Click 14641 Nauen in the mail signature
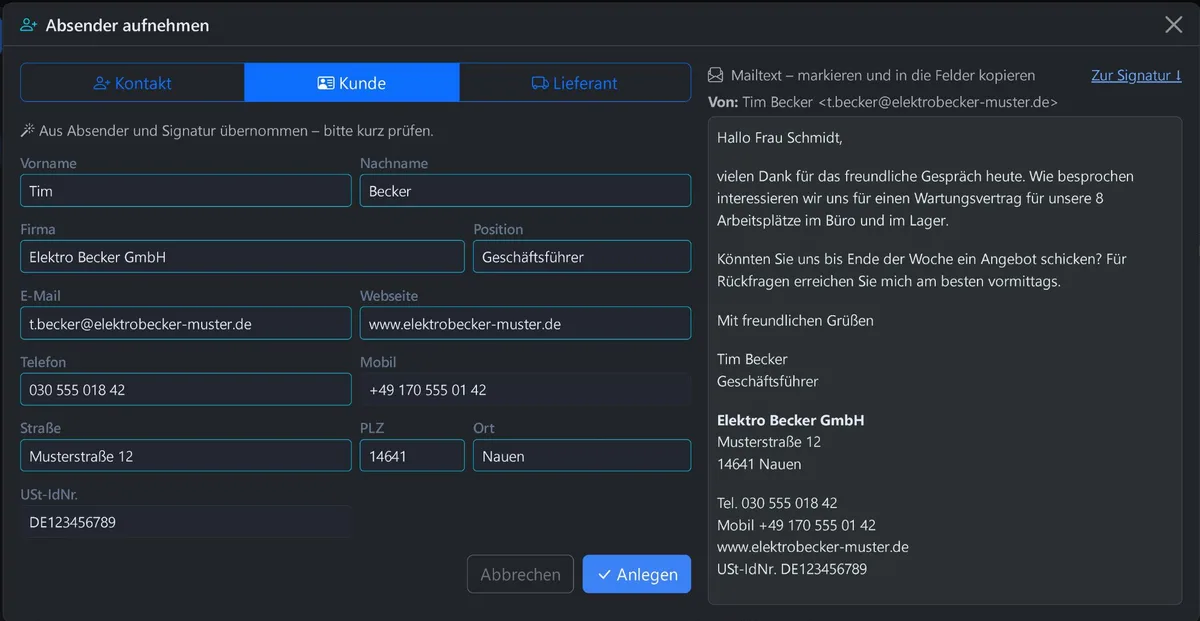Viewport: 1200px width, 621px height. (x=759, y=464)
